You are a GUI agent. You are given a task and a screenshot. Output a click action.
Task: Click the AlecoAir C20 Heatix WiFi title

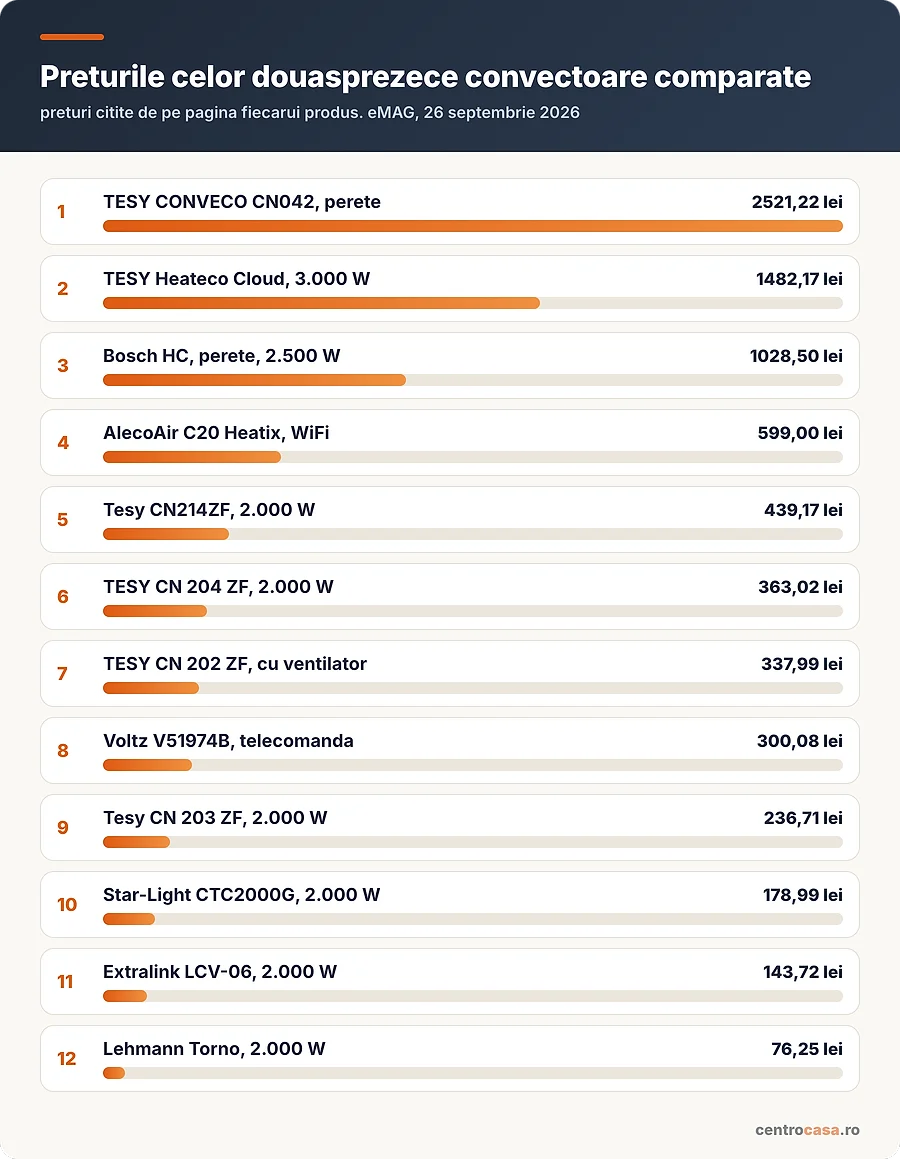coord(216,432)
